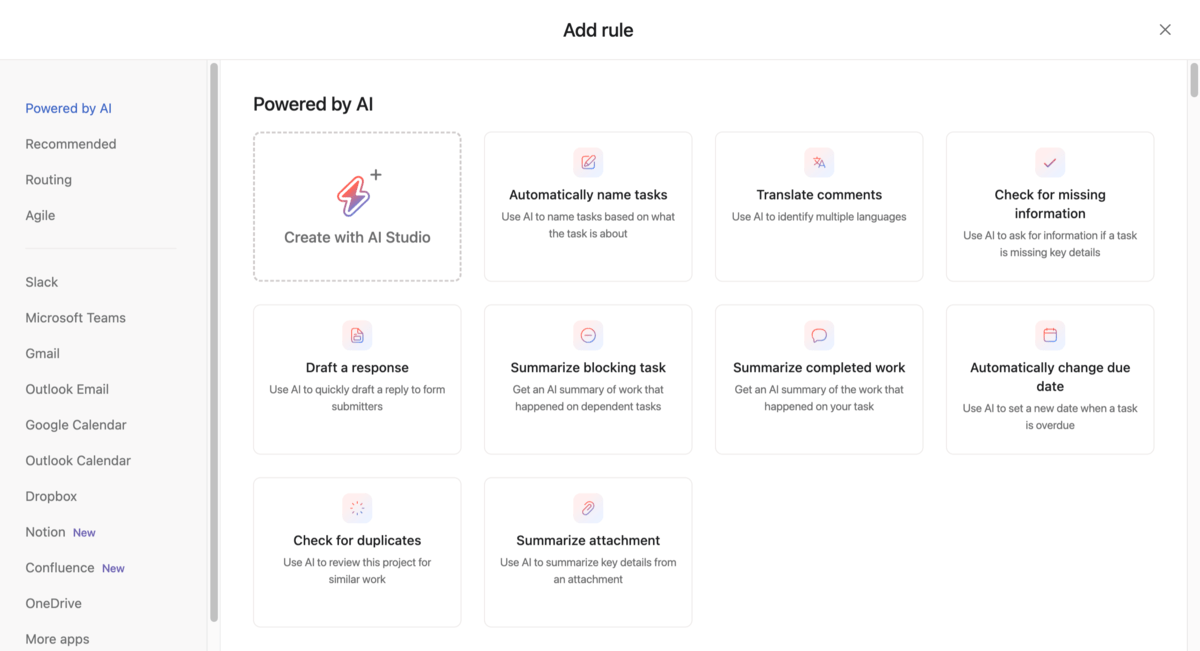The width and height of the screenshot is (1200, 651).
Task: Click the Check for missing information checkmark icon
Action: (x=1049, y=161)
